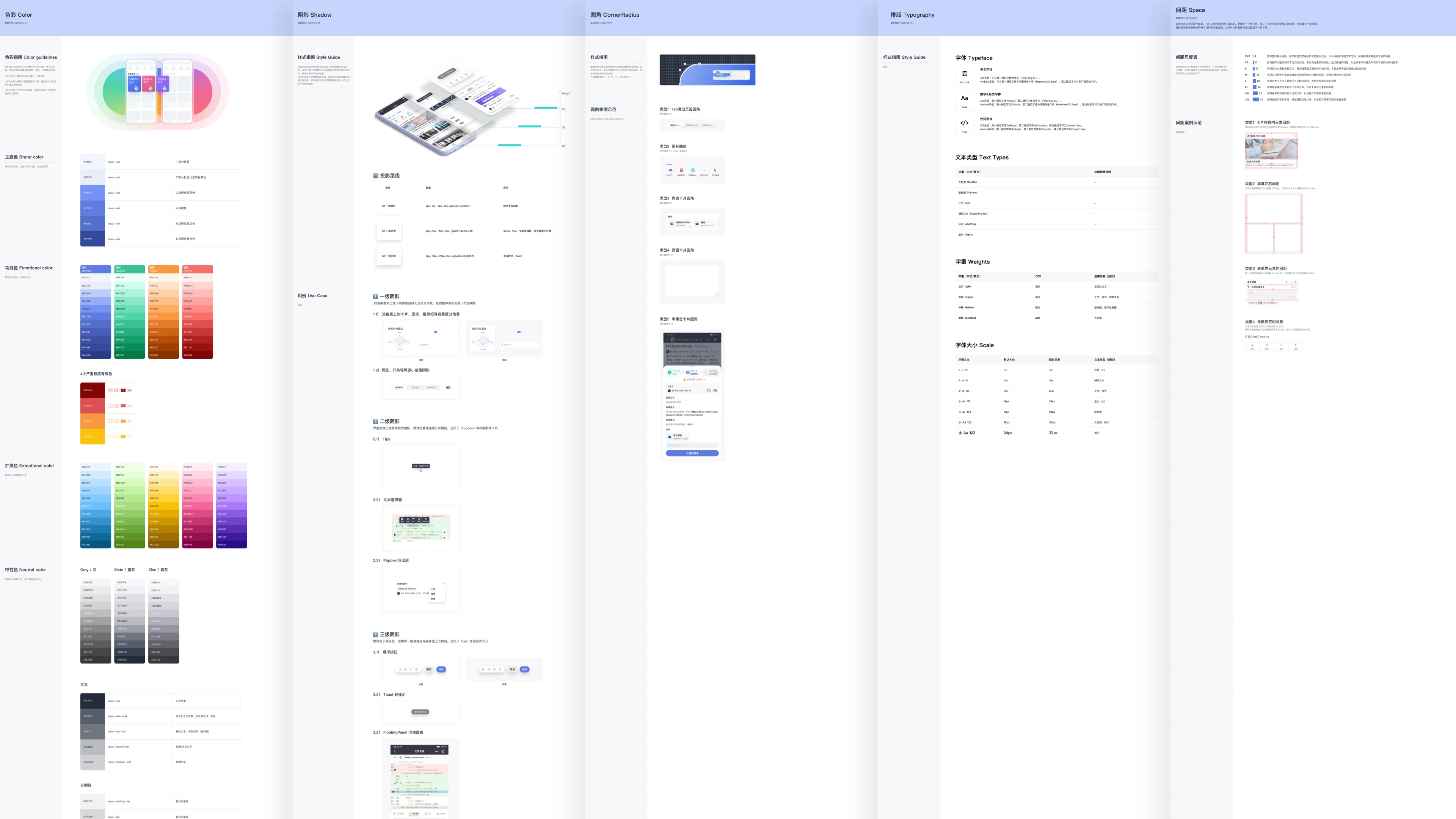Click the Aa Rubik typeface icon tile
The image size is (1456, 819).
[x=964, y=100]
